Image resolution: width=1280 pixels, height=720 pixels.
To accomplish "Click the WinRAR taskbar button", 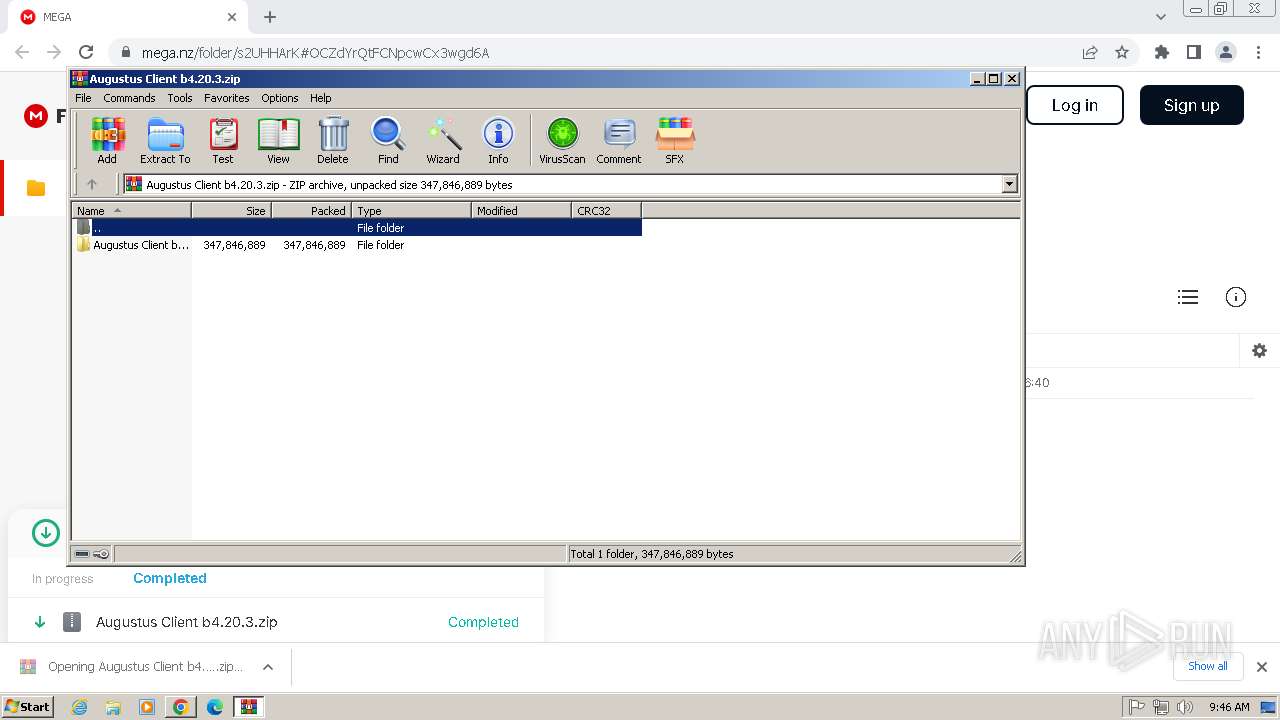I will point(248,707).
